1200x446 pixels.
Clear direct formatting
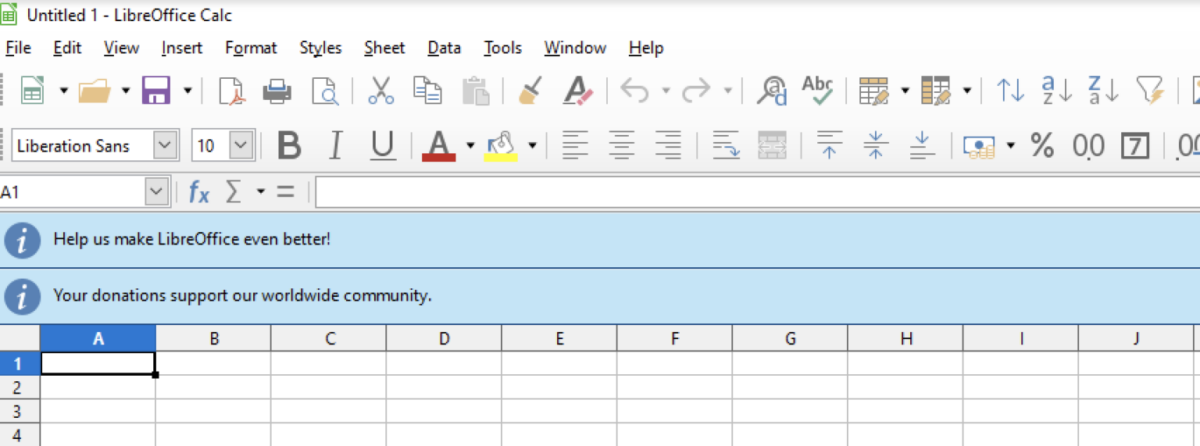click(x=578, y=92)
